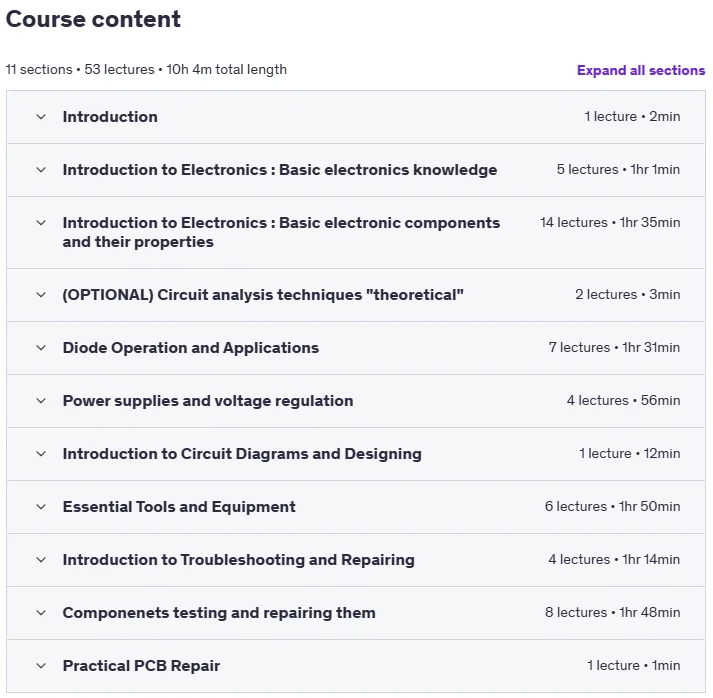Select the Introduction section title
Viewport: 713px width, 698px height.
(x=110, y=117)
